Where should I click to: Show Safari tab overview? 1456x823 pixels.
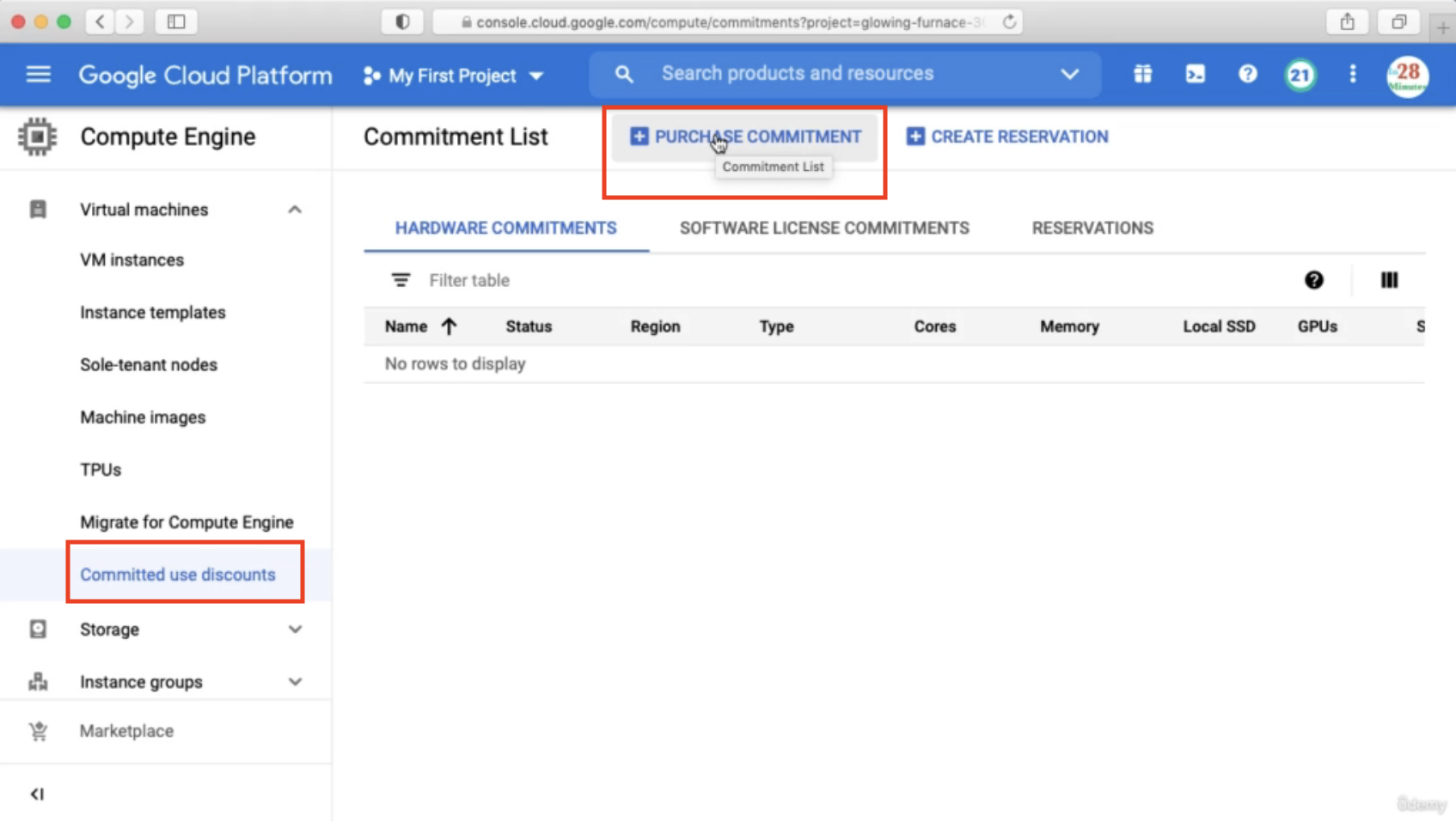[x=1398, y=21]
